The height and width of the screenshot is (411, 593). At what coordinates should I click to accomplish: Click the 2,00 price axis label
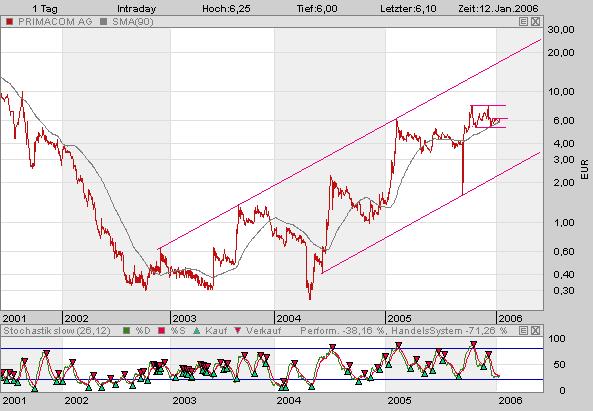click(x=564, y=183)
